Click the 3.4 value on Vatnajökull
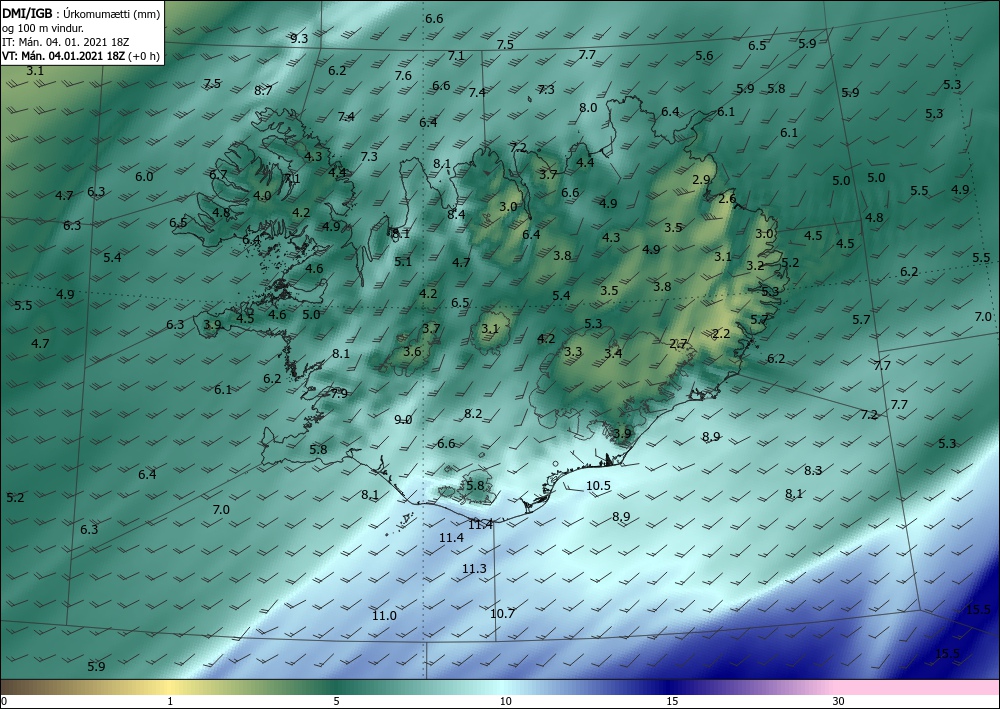Screen dimensions: 1000x709 click(x=614, y=353)
